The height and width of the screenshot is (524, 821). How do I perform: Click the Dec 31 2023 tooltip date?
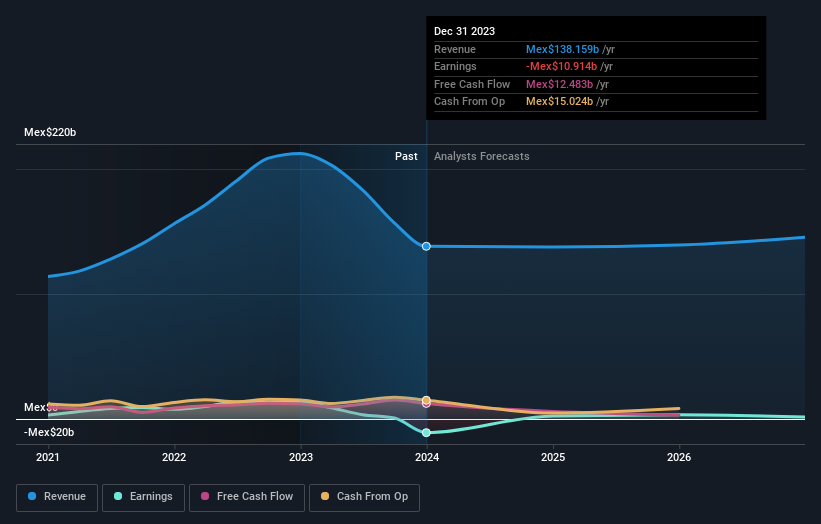[x=464, y=31]
